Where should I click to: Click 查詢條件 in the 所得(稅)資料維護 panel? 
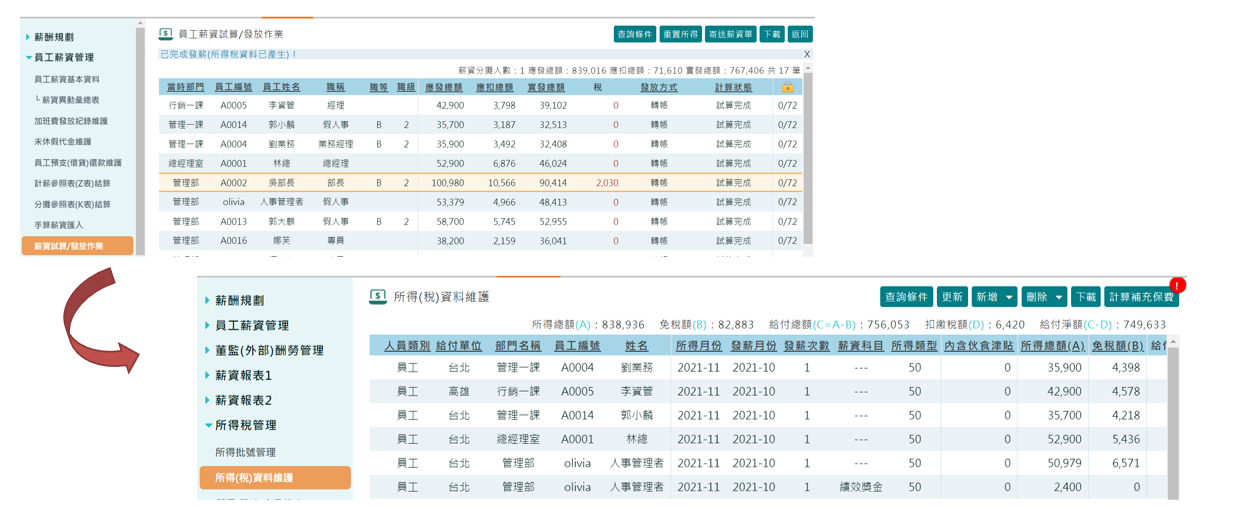coord(907,297)
